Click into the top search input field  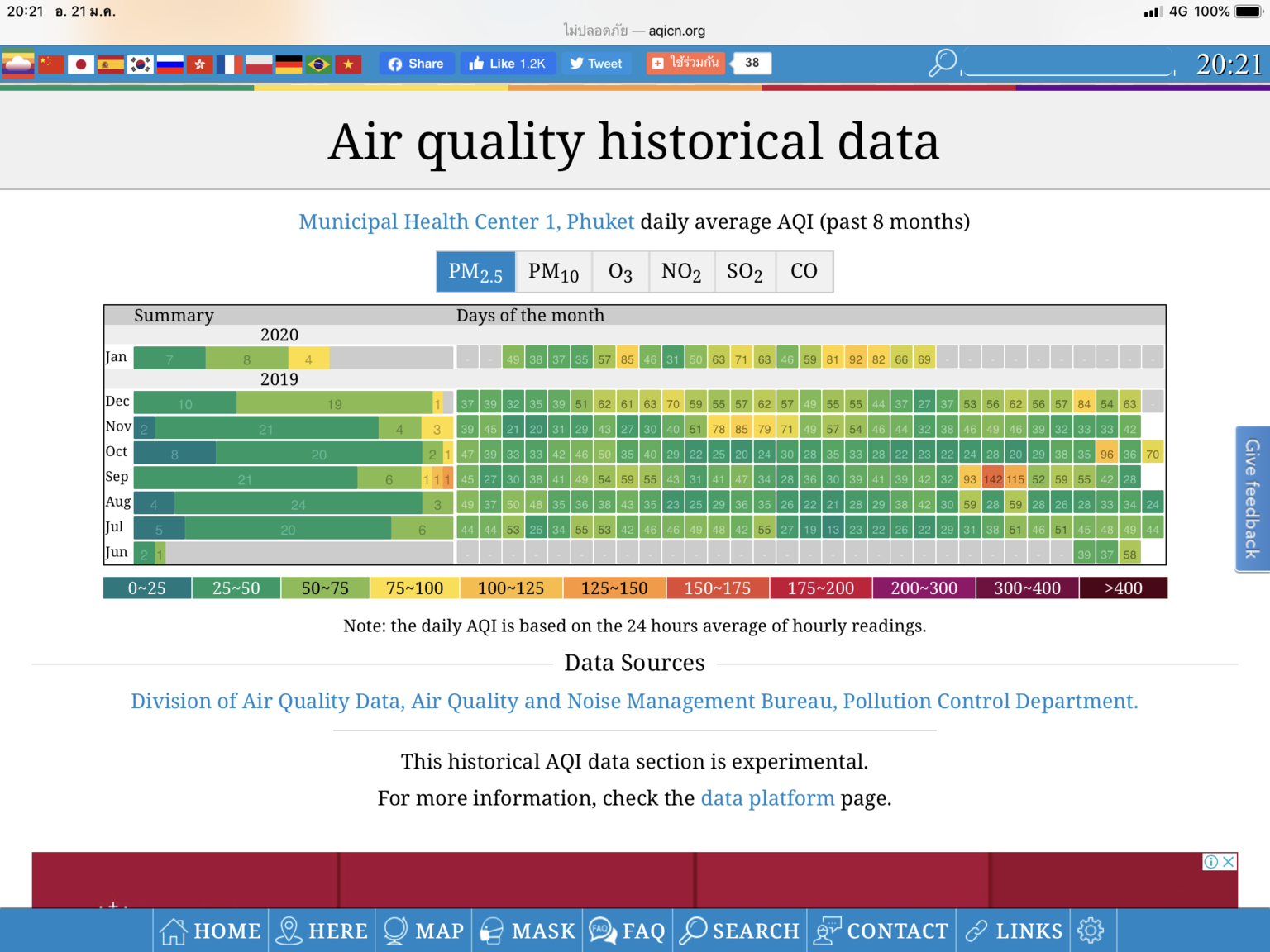[1068, 63]
